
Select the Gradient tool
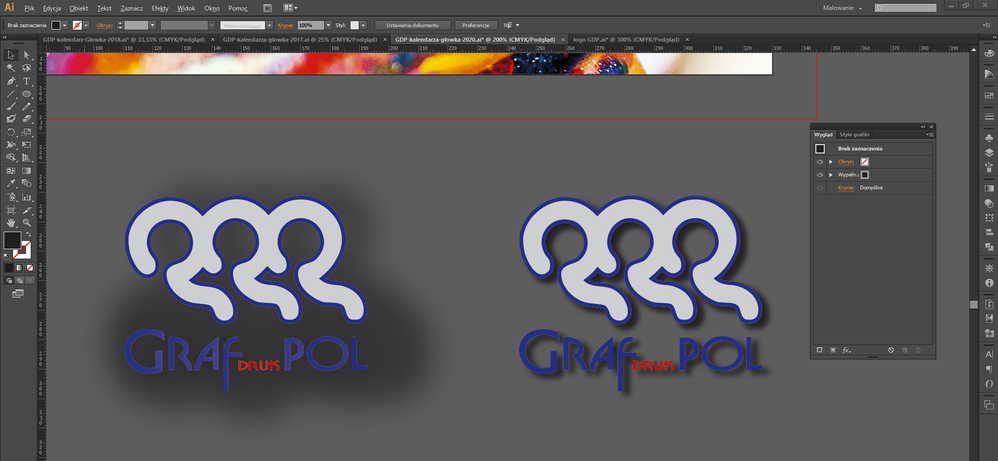tap(27, 171)
